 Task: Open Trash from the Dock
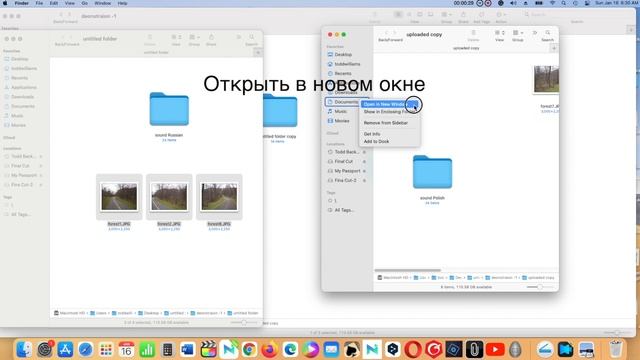[616, 349]
